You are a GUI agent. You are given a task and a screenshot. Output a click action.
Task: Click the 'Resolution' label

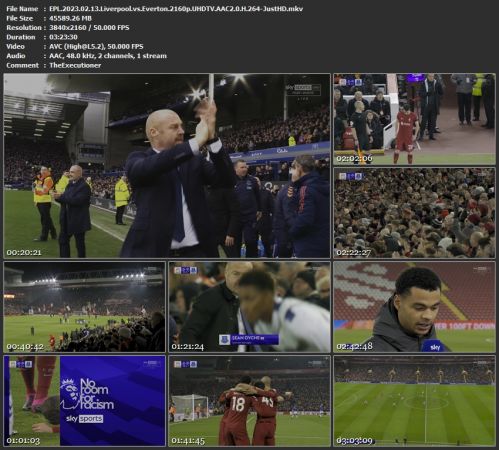point(24,28)
